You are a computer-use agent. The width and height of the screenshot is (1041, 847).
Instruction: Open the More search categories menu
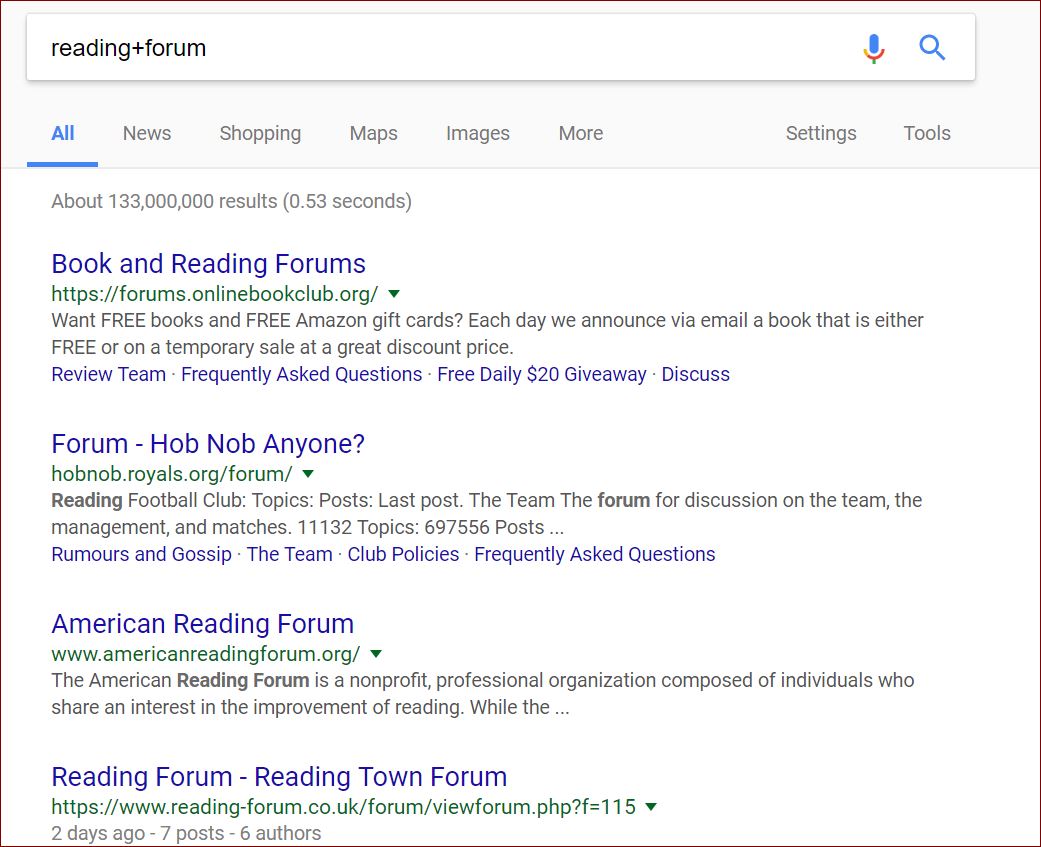tap(580, 133)
